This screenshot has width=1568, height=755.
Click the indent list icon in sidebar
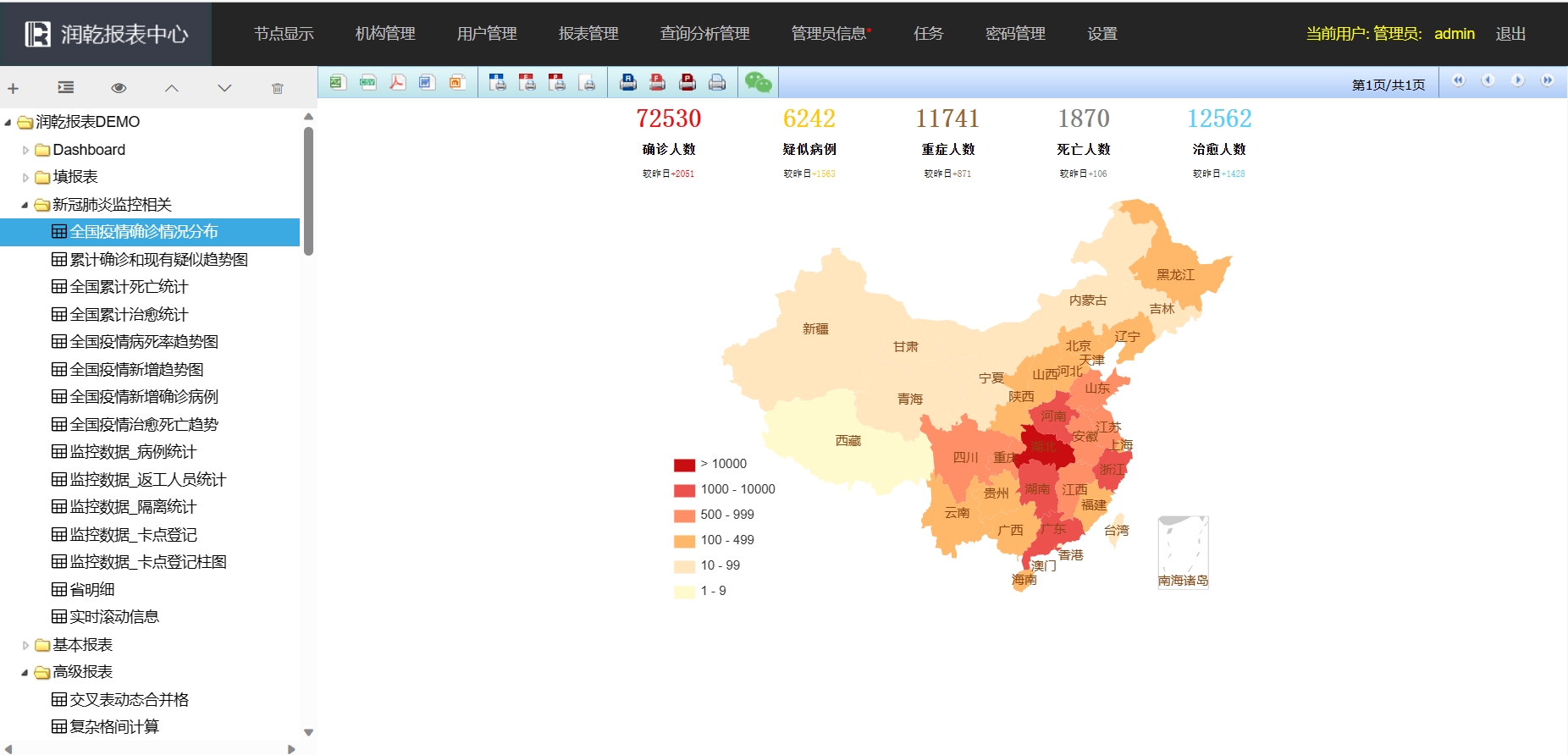[65, 88]
